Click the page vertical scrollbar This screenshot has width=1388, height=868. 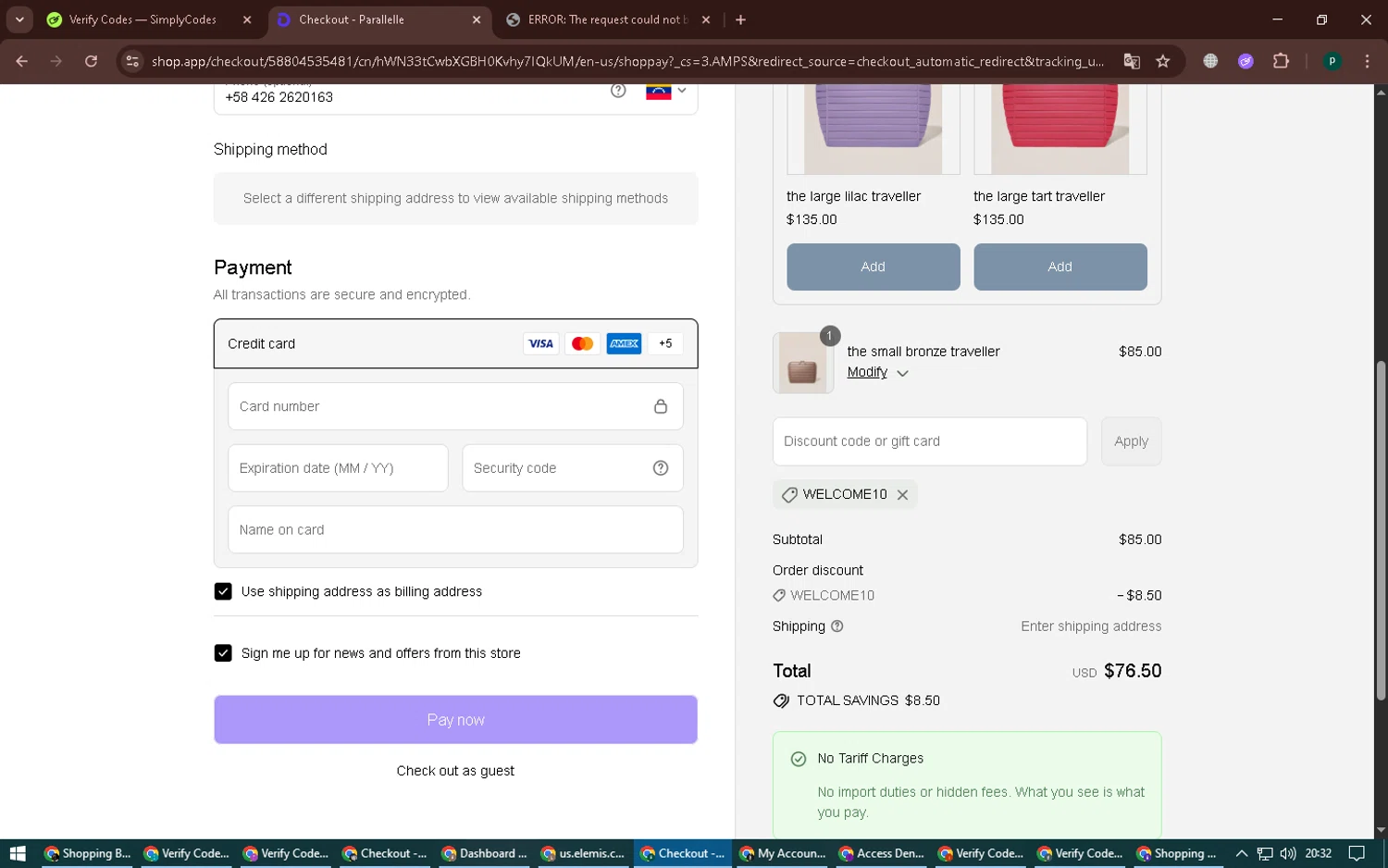[x=1381, y=530]
